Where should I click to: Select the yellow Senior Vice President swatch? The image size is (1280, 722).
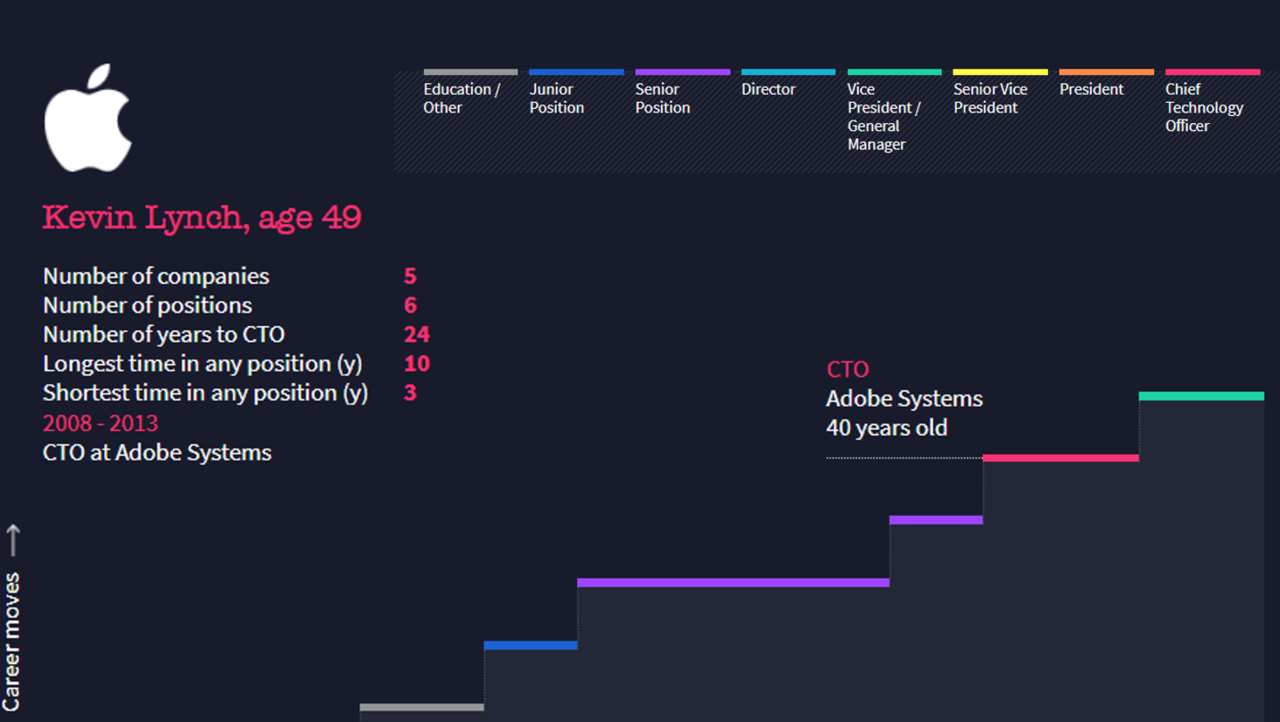(x=1000, y=72)
